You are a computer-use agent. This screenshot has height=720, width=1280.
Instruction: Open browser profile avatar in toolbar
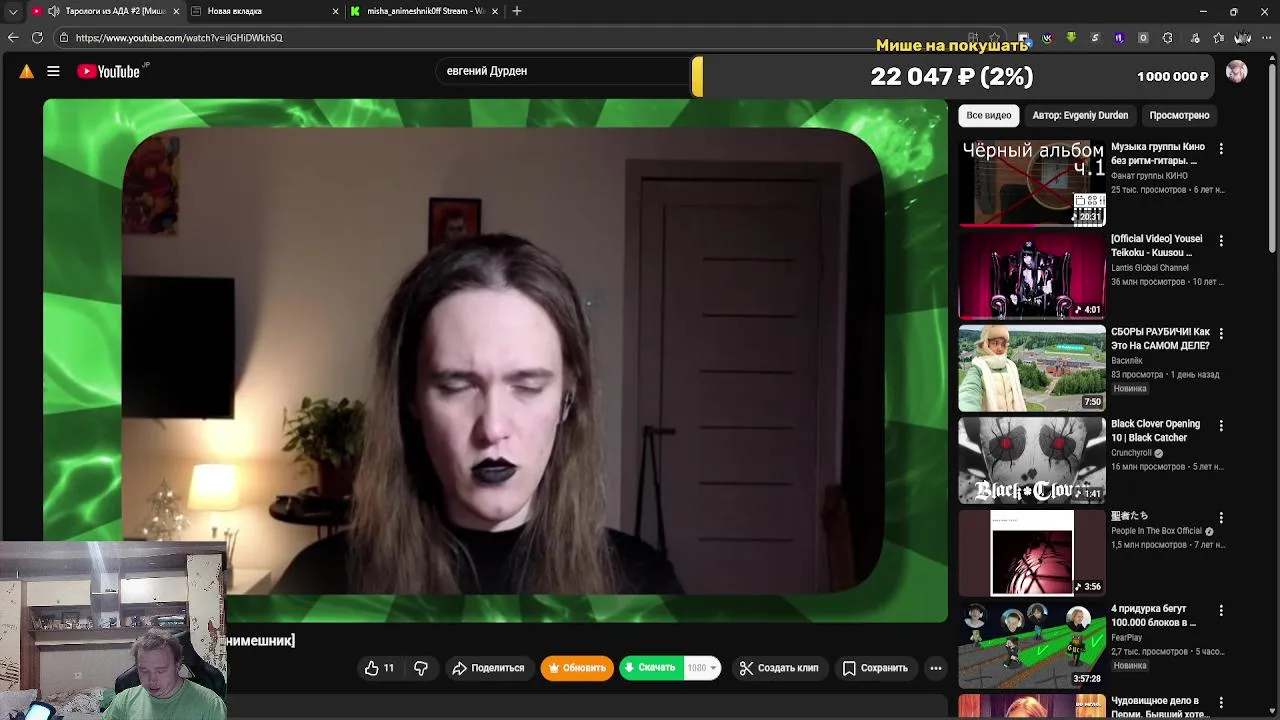click(x=1242, y=38)
